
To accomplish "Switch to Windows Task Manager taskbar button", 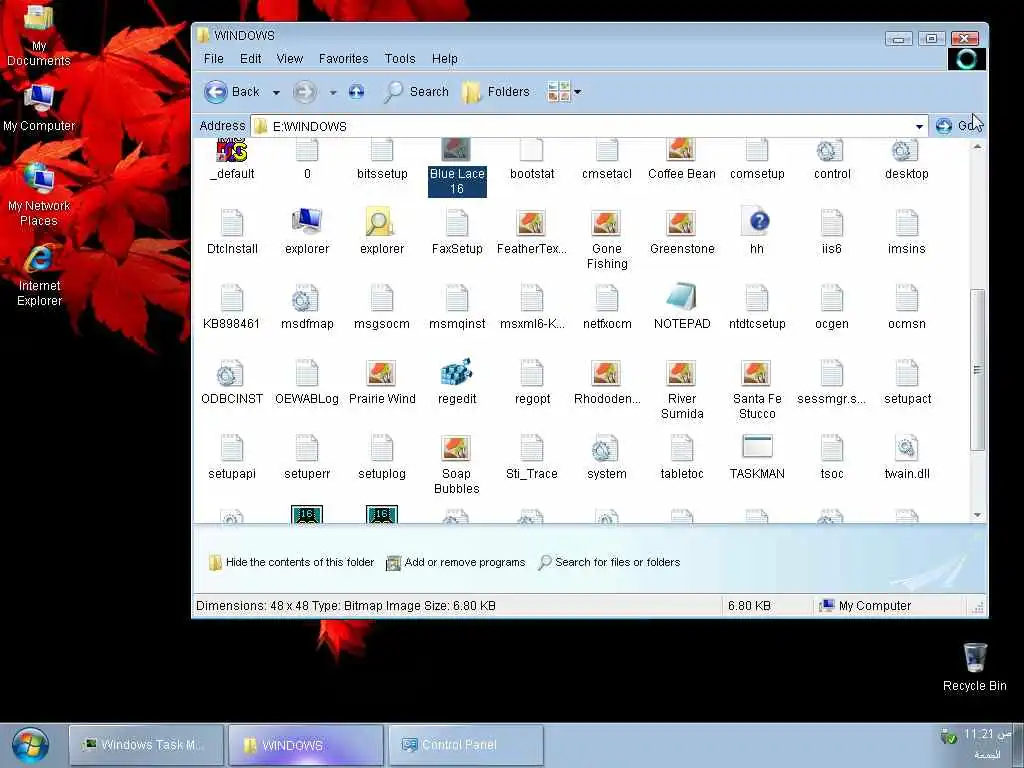I will (x=147, y=745).
